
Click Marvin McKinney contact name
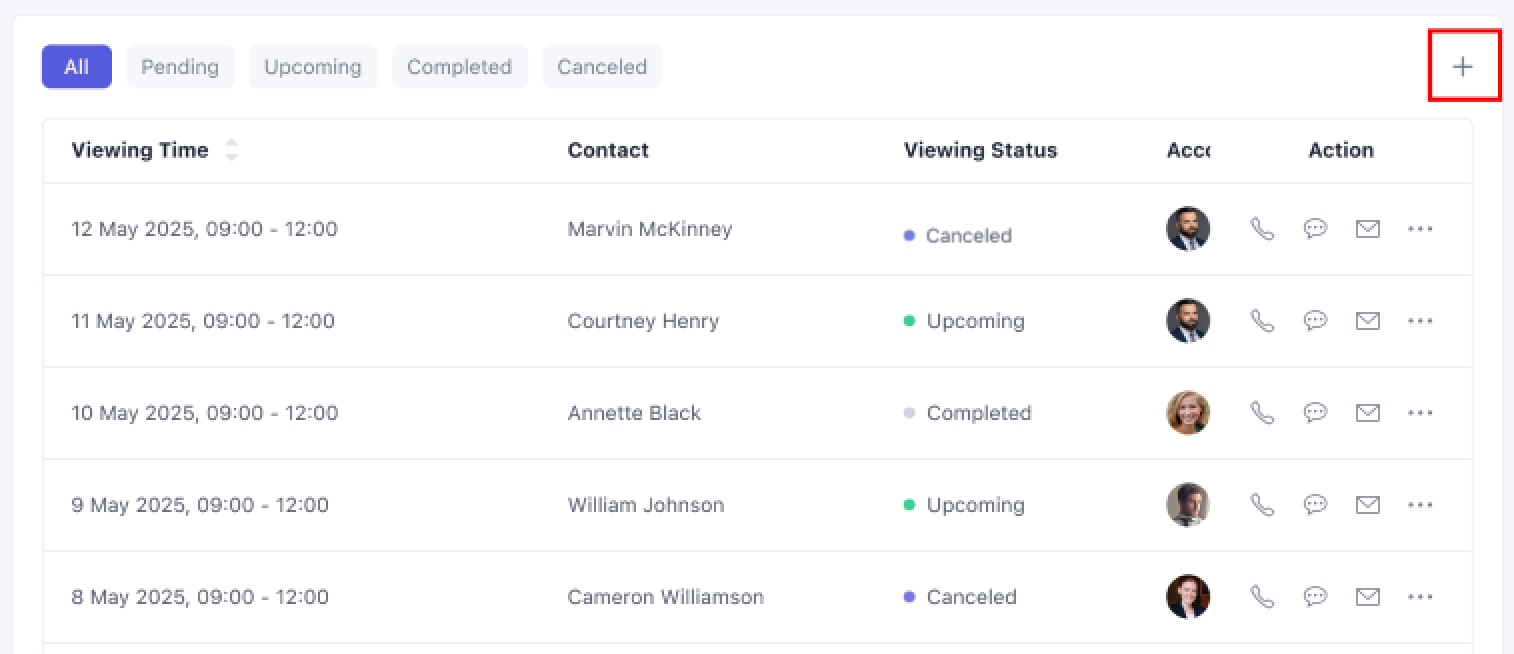(650, 229)
